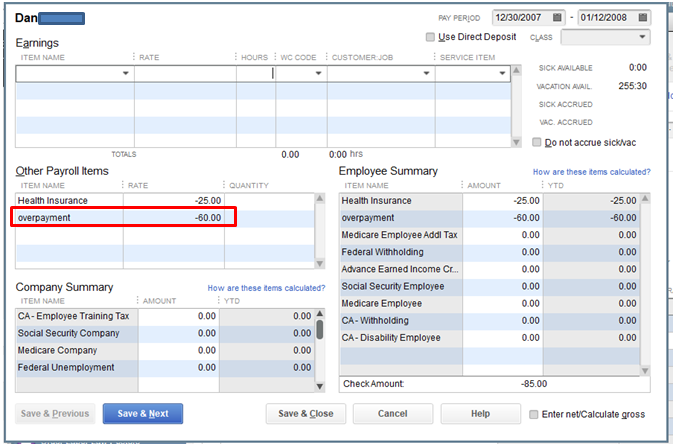The image size is (673, 444).
Task: Click Social Security Company row
Action: 165,333
